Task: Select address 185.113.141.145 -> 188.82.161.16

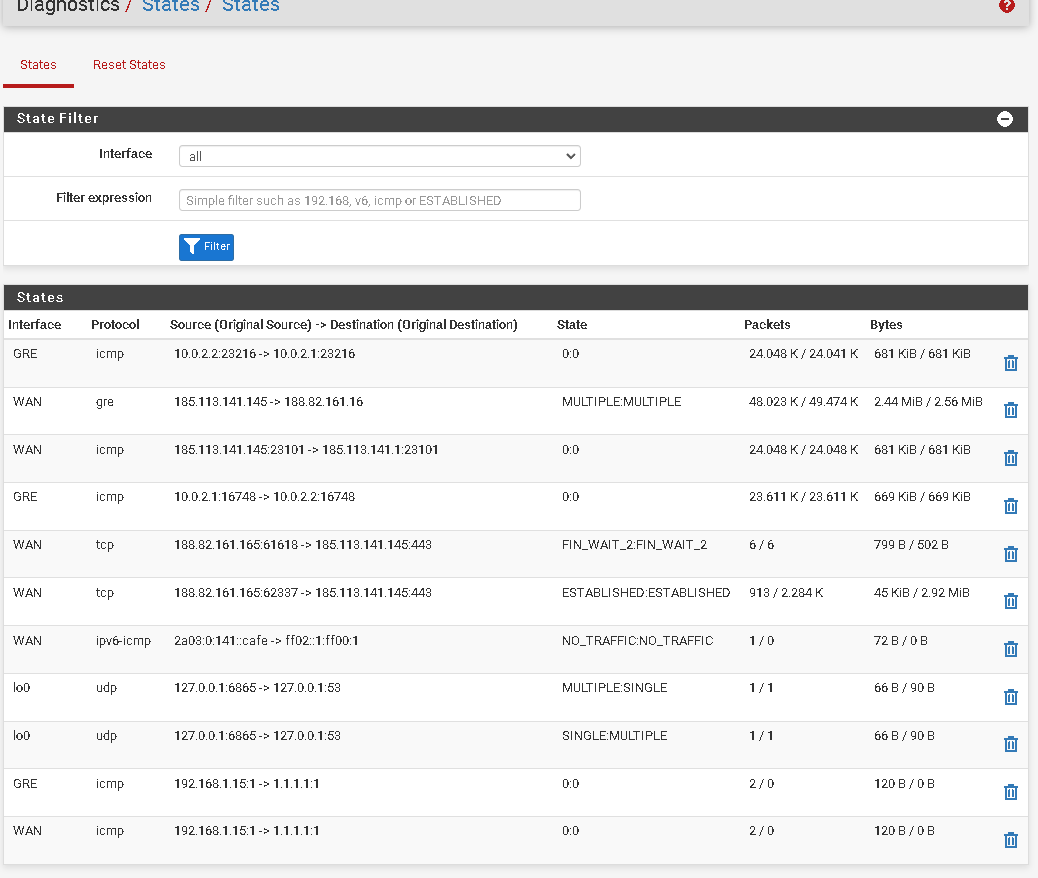Action: pos(269,402)
